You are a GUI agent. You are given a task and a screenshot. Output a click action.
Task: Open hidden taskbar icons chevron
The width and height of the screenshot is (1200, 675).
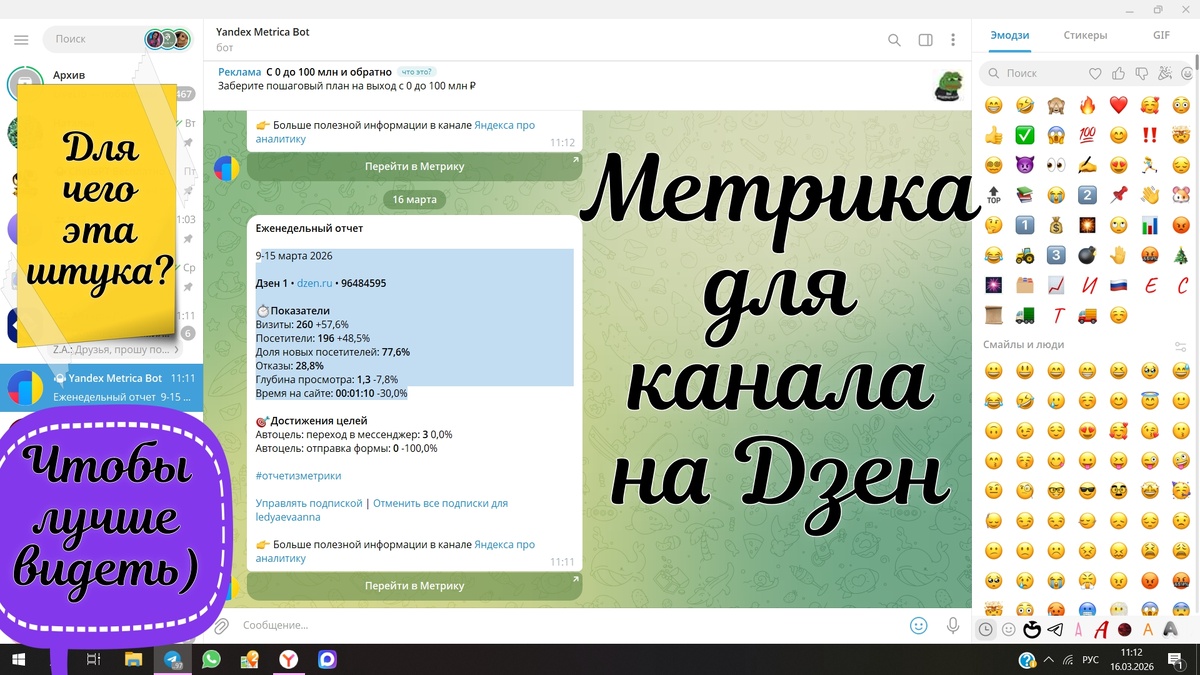(x=1049, y=660)
